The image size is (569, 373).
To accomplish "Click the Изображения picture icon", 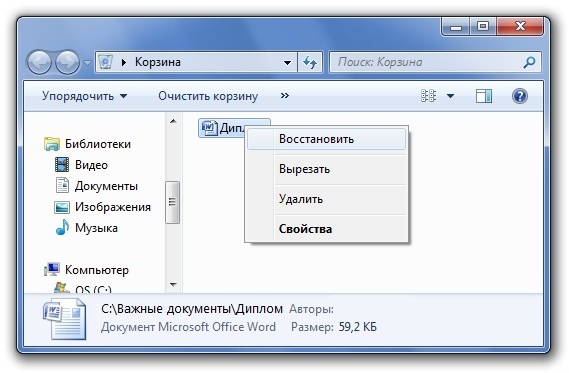I will click(x=62, y=207).
